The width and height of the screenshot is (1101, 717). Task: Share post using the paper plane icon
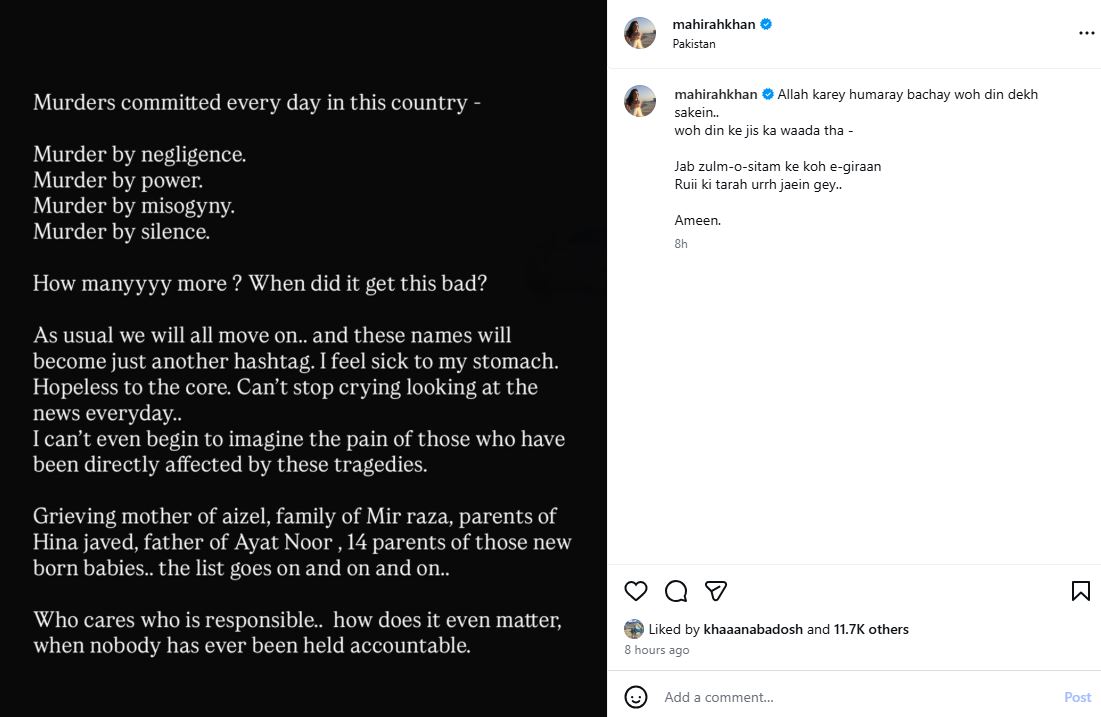[716, 591]
